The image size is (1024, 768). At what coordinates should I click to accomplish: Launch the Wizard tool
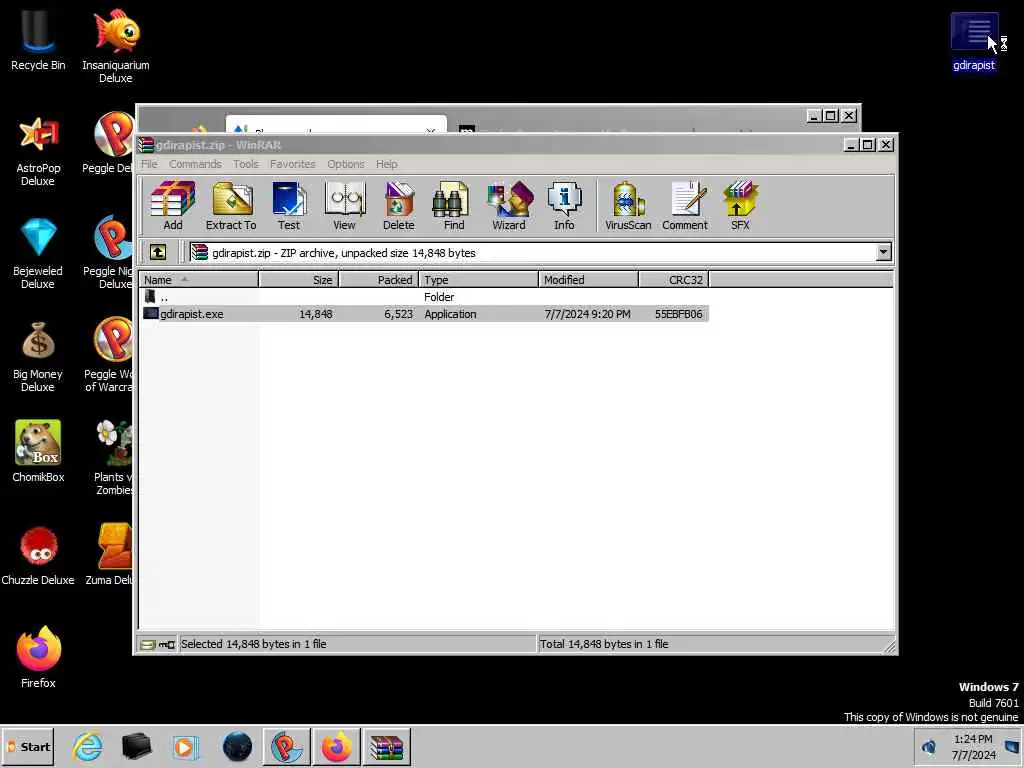509,206
